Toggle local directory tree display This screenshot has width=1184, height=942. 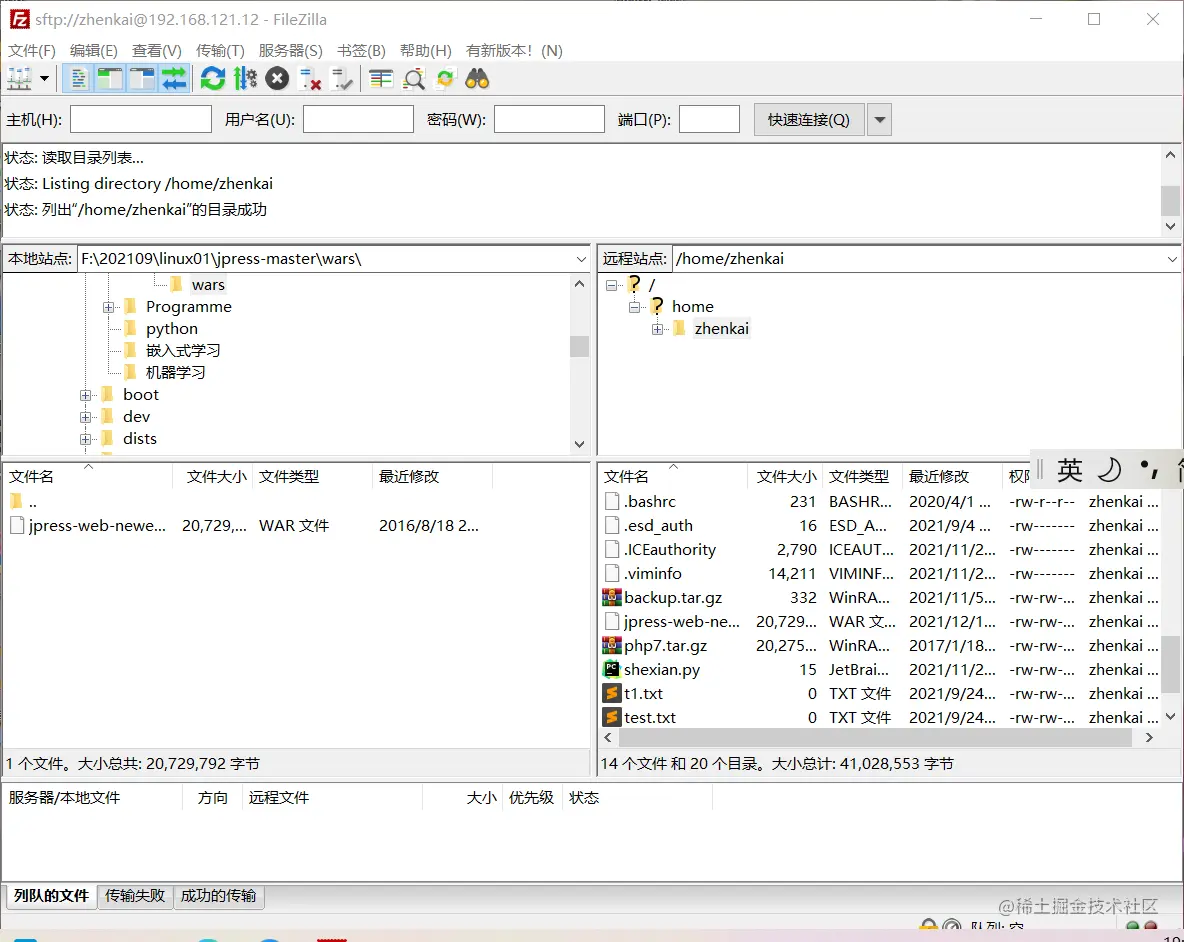(110, 78)
